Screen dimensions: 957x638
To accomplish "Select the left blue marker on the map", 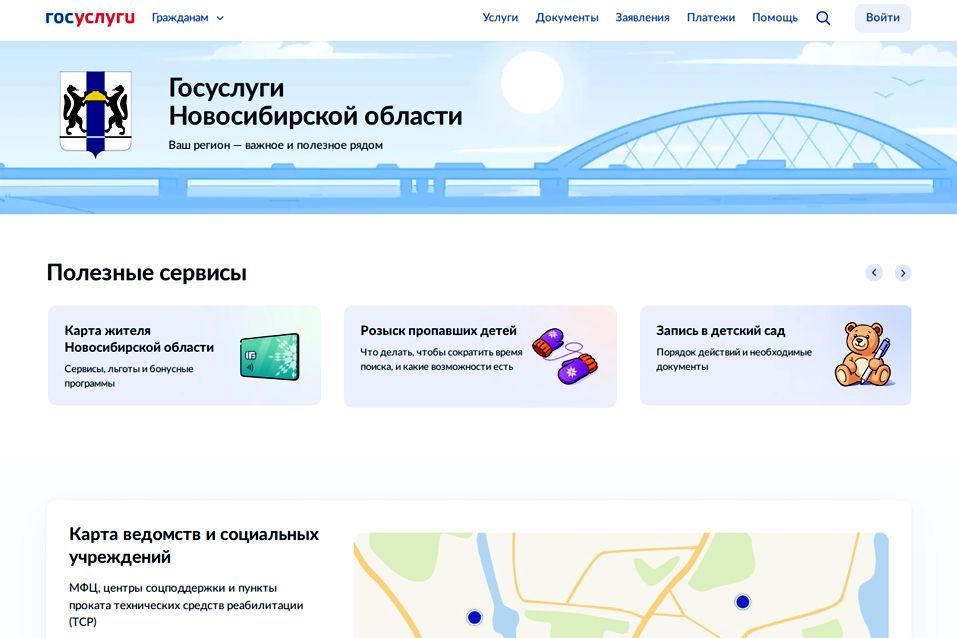I will coord(474,619).
